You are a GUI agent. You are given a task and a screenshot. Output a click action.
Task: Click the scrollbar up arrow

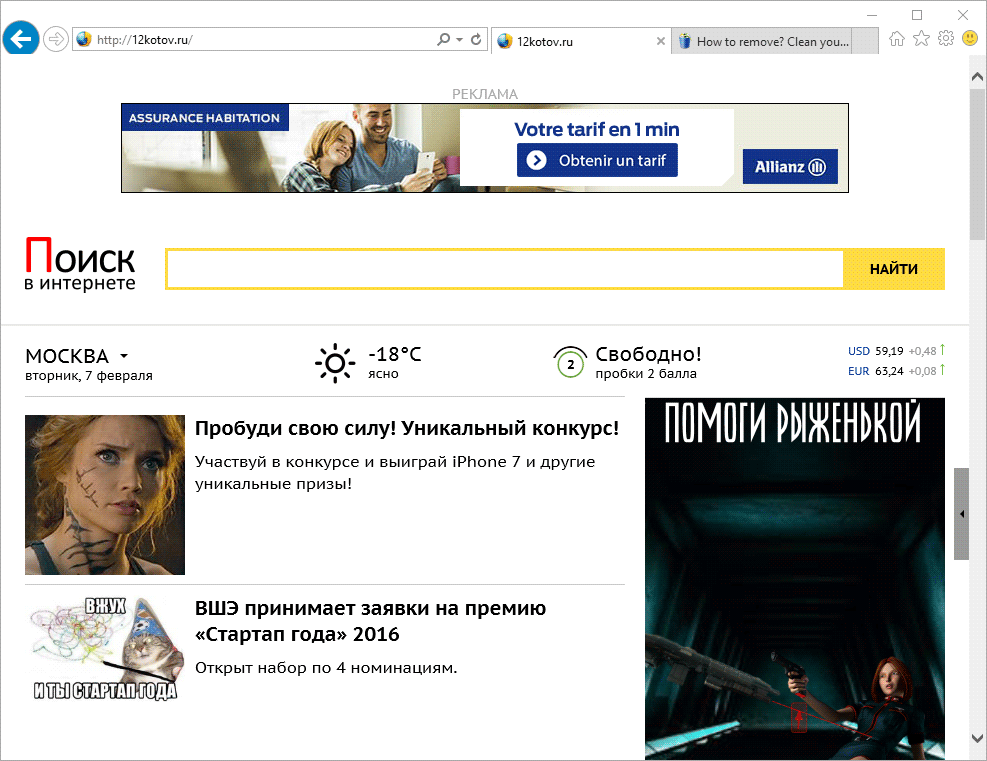(978, 77)
